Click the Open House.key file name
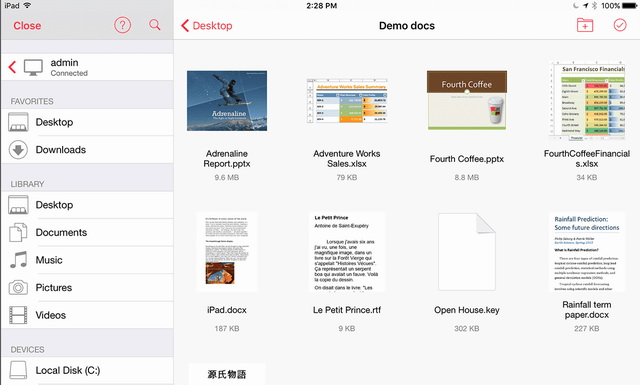The width and height of the screenshot is (640, 385). click(x=467, y=310)
